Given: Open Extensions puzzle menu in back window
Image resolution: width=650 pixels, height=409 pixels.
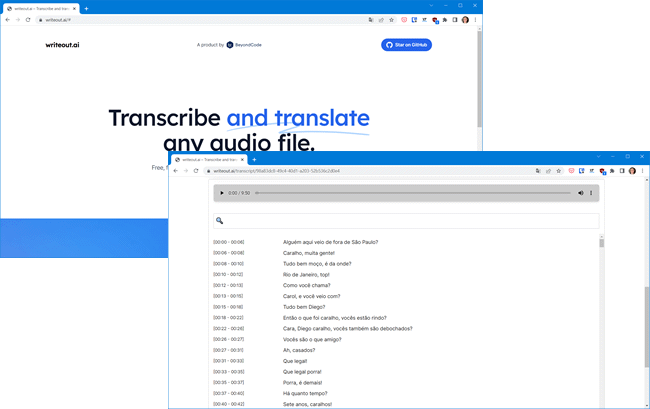Looking at the screenshot, I should (x=445, y=20).
